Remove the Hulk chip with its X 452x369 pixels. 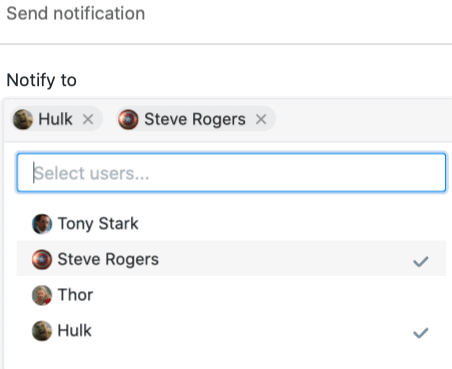pos(88,119)
